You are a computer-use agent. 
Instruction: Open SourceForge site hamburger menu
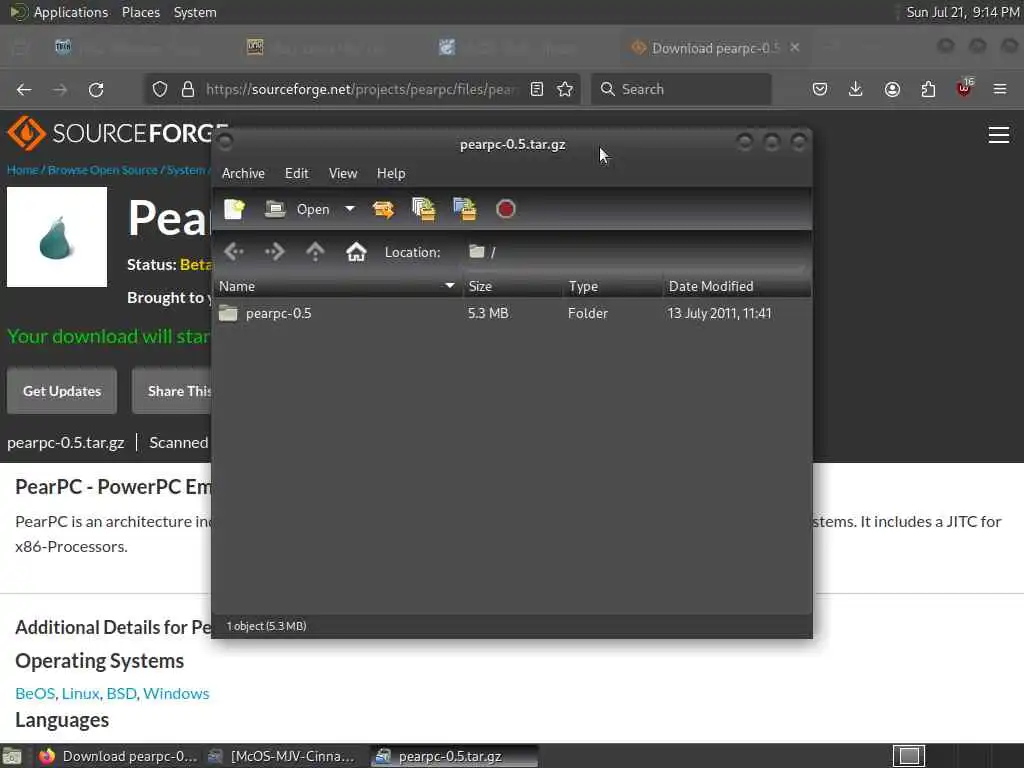(999, 135)
